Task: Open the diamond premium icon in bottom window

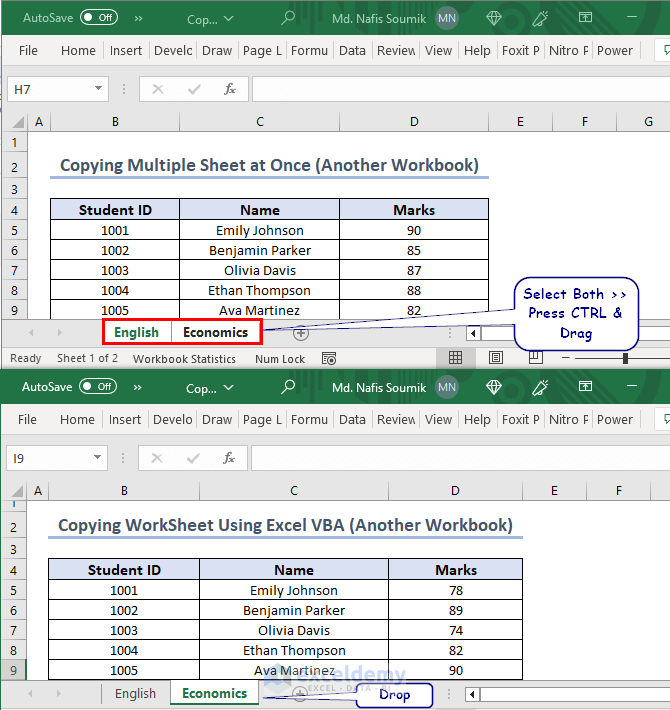Action: [x=494, y=387]
